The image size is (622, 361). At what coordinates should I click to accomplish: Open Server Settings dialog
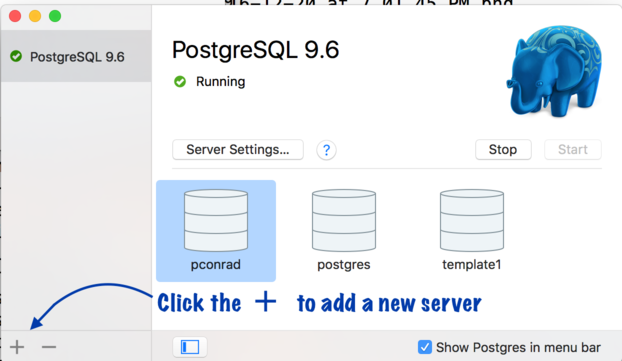[238, 150]
